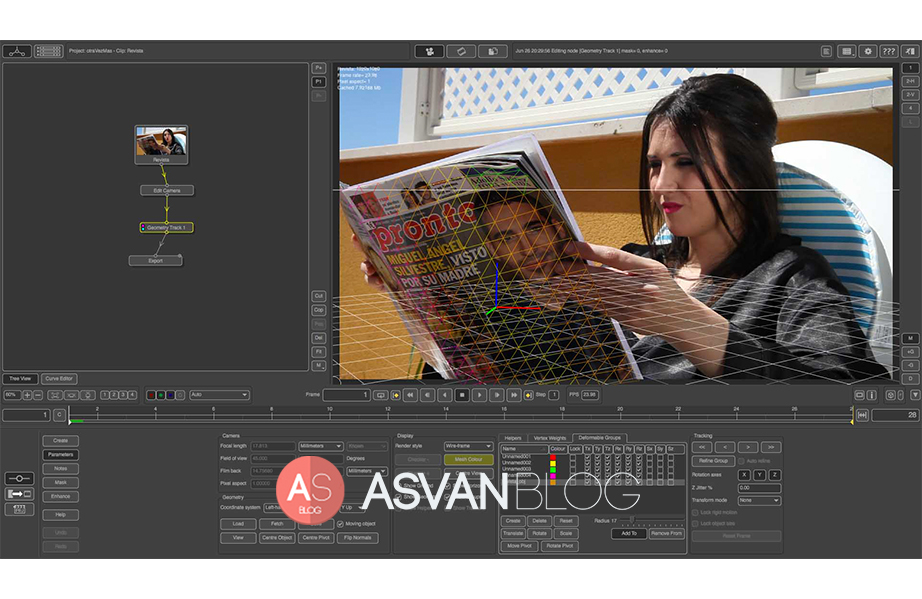The height and width of the screenshot is (599, 922).
Task: Toggle the blue channel display
Action: coord(170,395)
